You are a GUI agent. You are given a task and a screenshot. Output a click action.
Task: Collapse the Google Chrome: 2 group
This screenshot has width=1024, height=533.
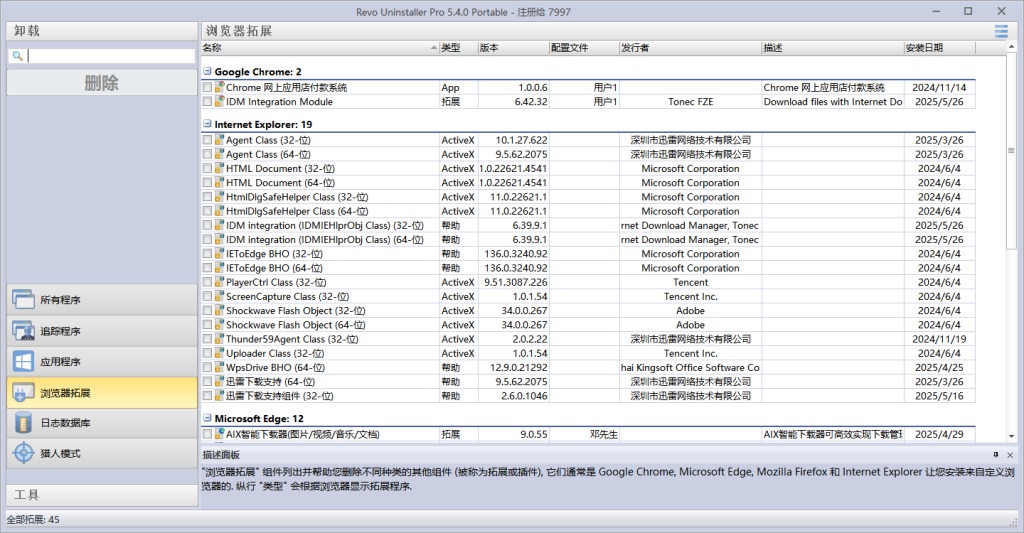click(207, 72)
